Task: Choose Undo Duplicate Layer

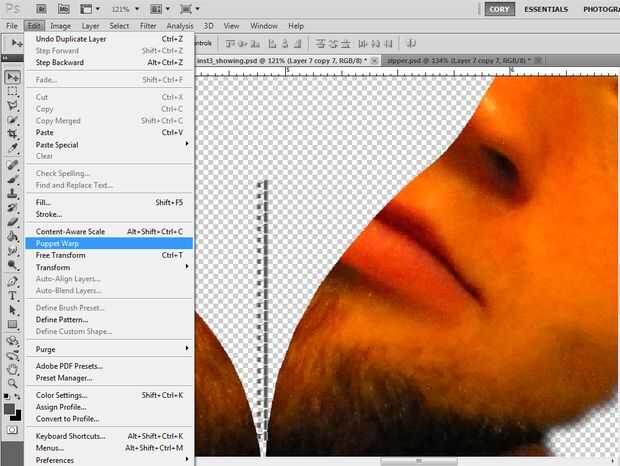Action: coord(109,39)
